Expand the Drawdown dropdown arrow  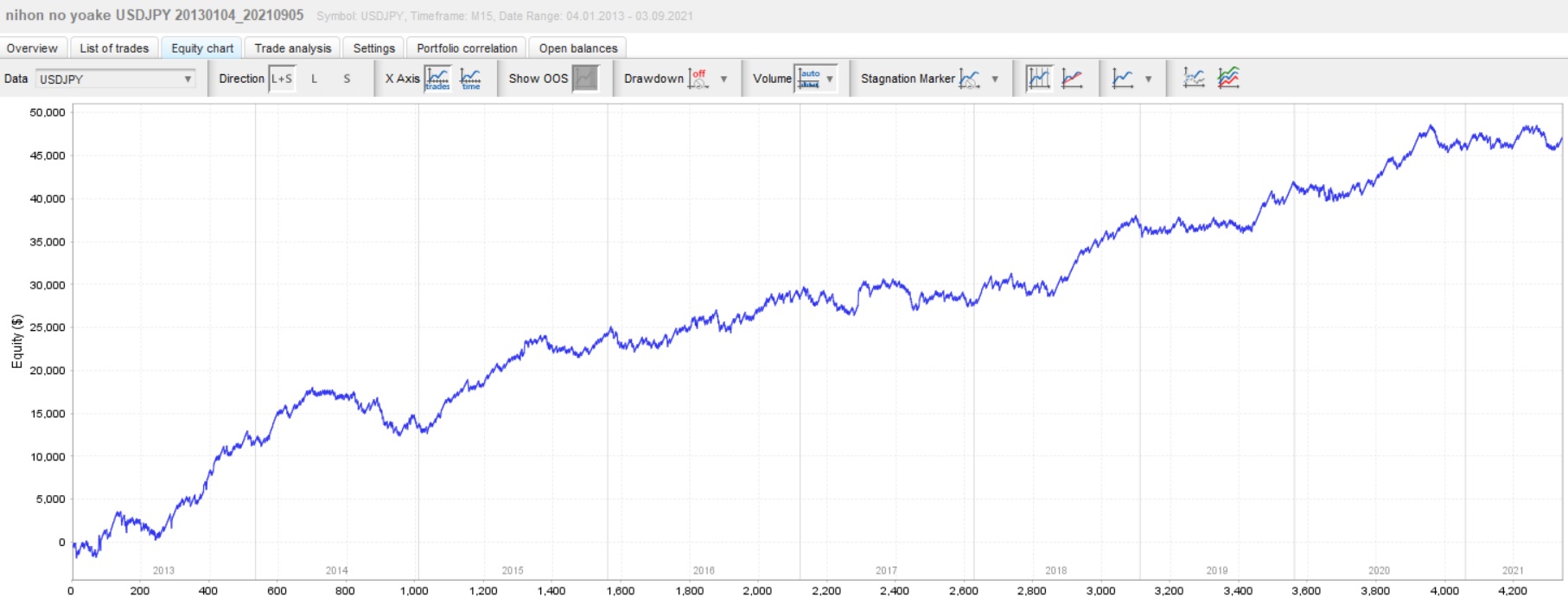pyautogui.click(x=723, y=79)
